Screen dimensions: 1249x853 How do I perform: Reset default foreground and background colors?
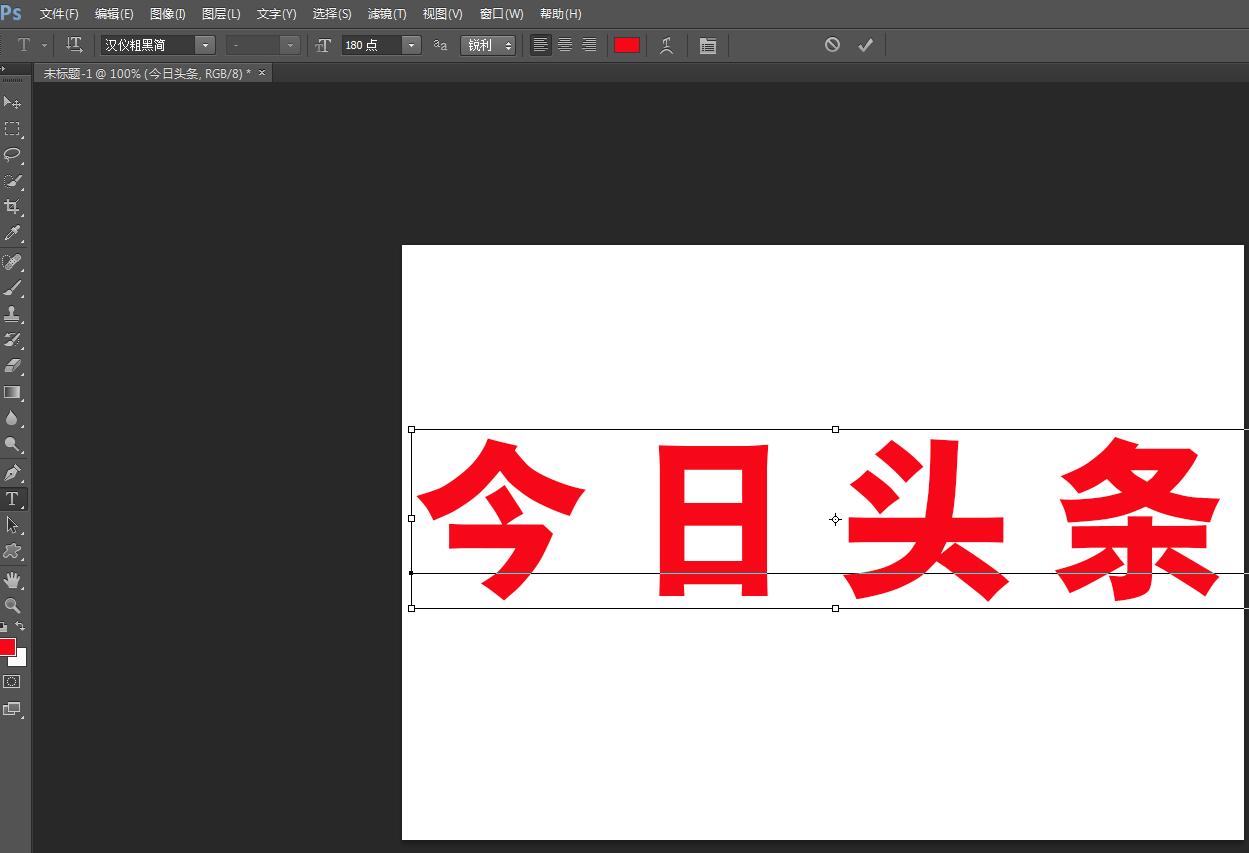coord(4,626)
